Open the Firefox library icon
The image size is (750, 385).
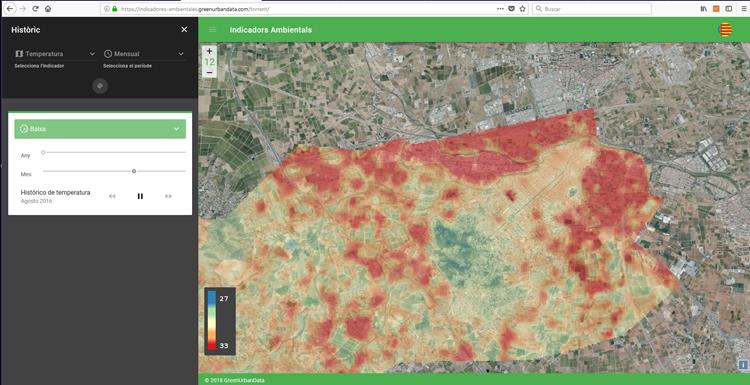pyautogui.click(x=704, y=9)
